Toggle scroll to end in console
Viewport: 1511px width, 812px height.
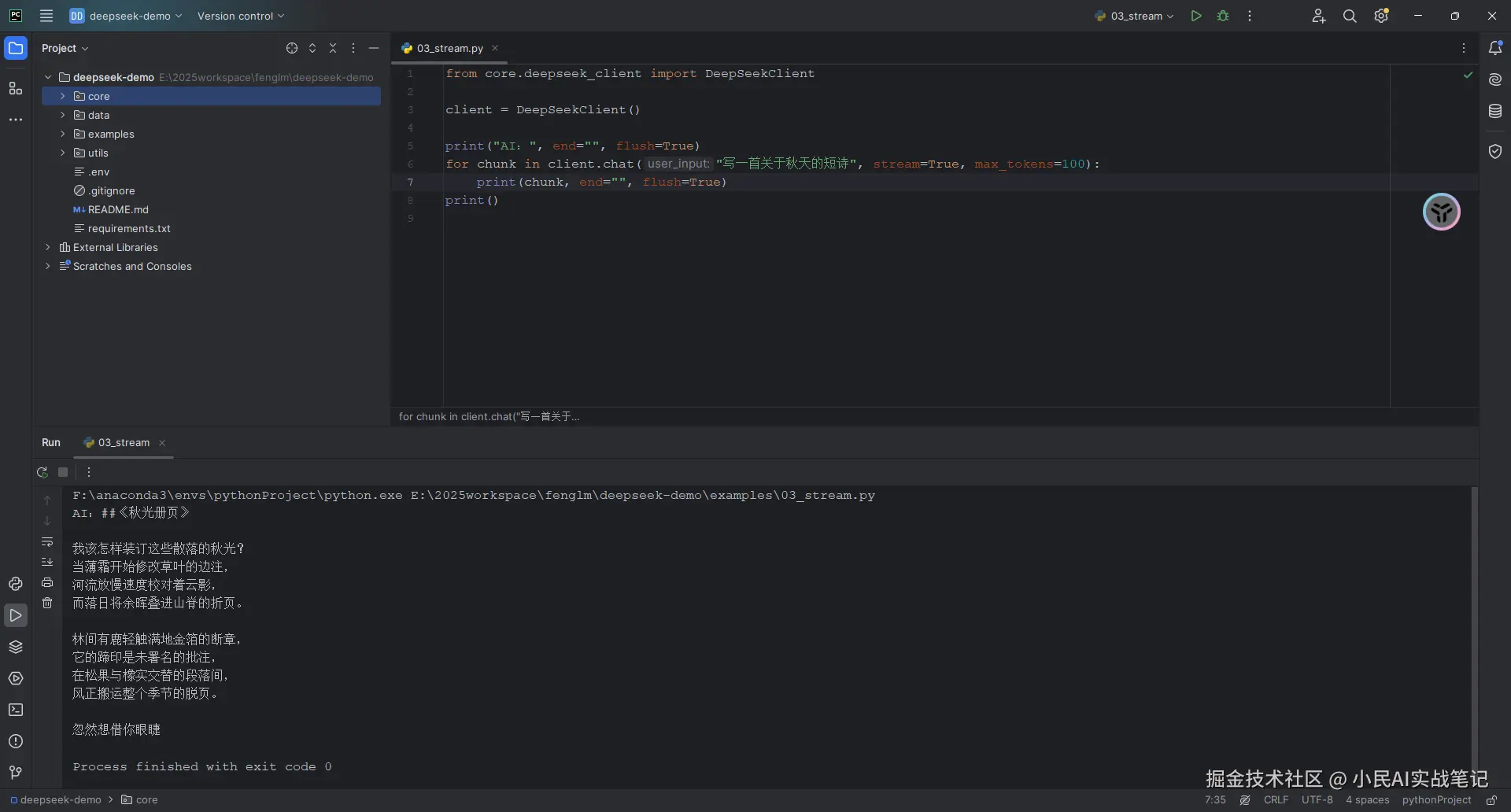[47, 562]
